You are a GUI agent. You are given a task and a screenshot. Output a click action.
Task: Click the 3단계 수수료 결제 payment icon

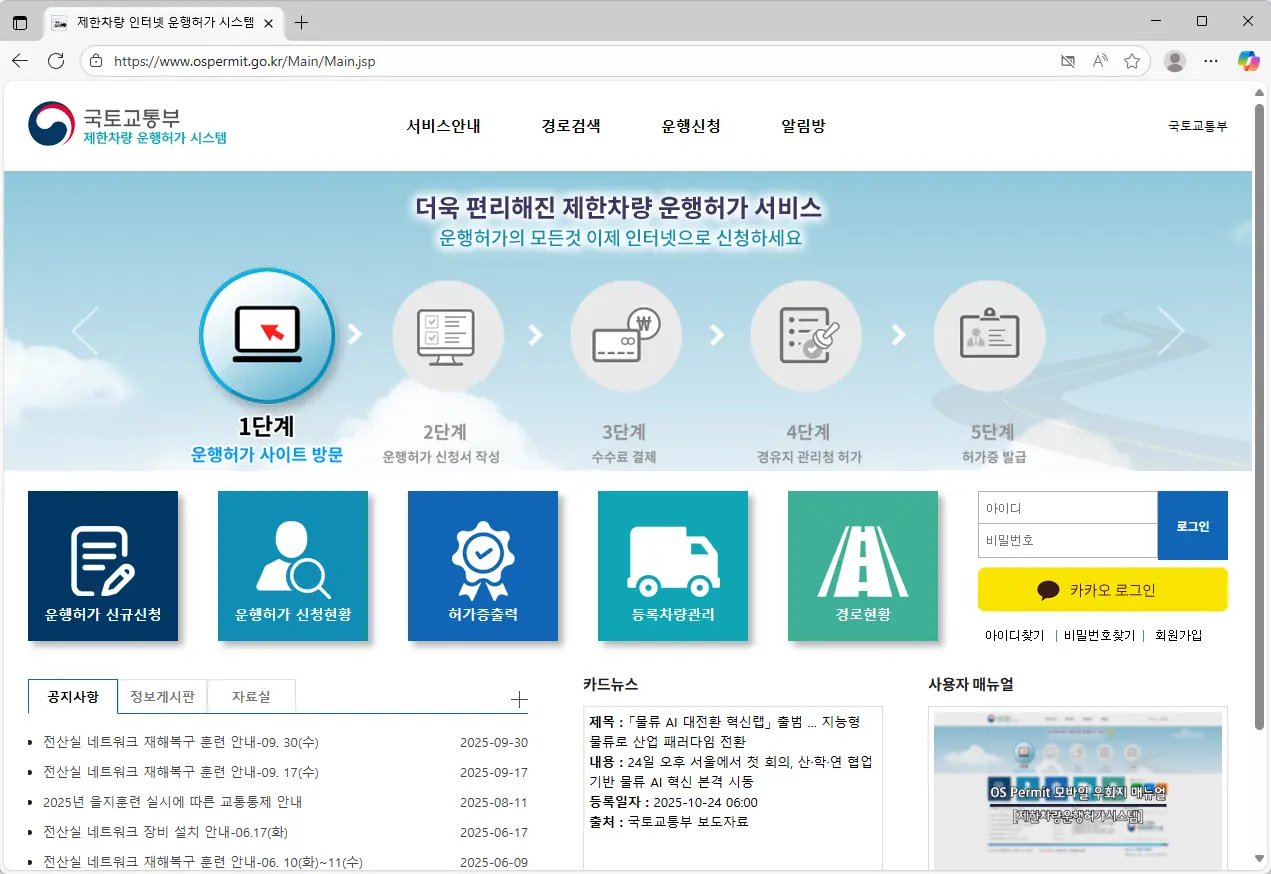pos(627,335)
